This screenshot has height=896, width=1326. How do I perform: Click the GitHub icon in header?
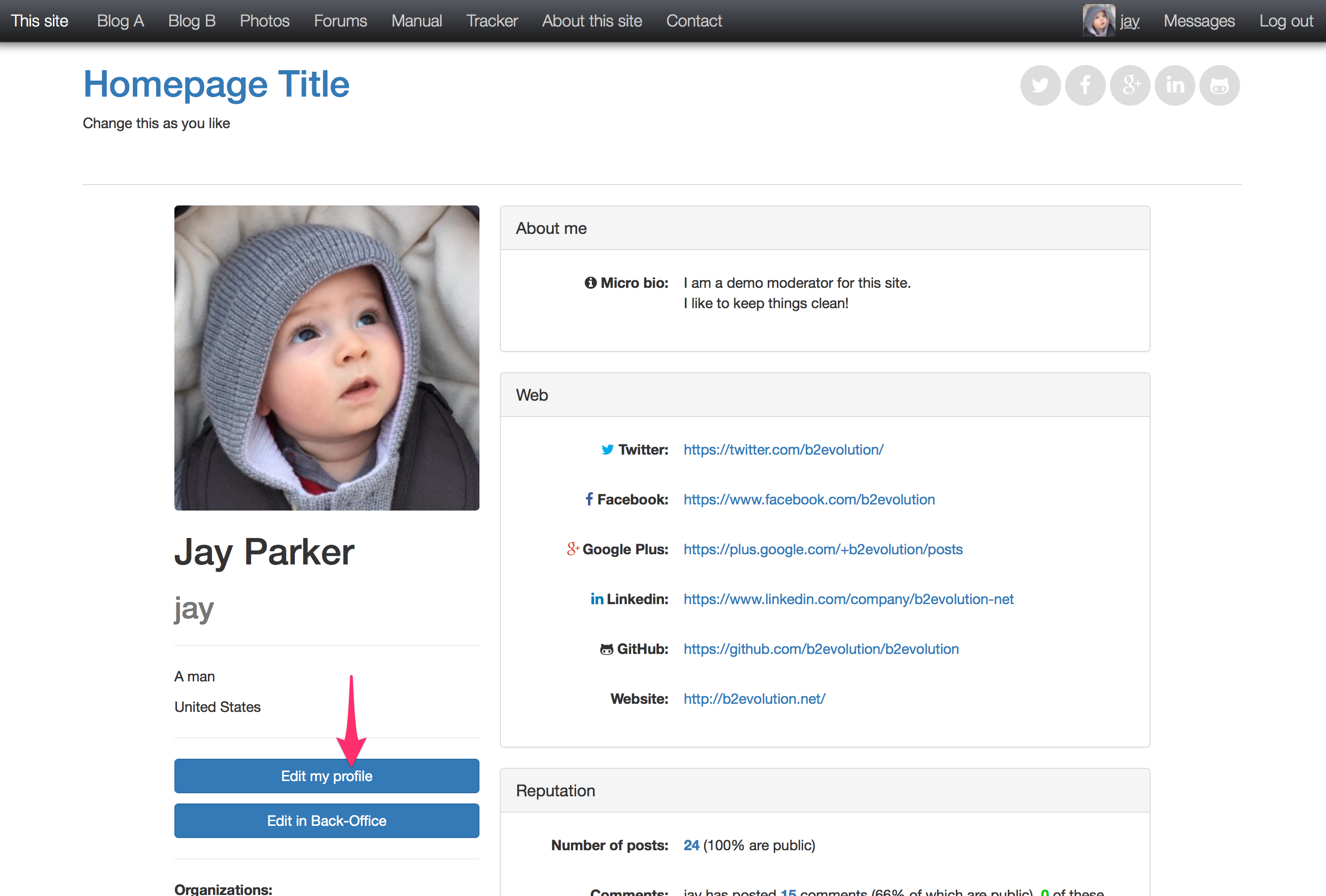[1221, 85]
